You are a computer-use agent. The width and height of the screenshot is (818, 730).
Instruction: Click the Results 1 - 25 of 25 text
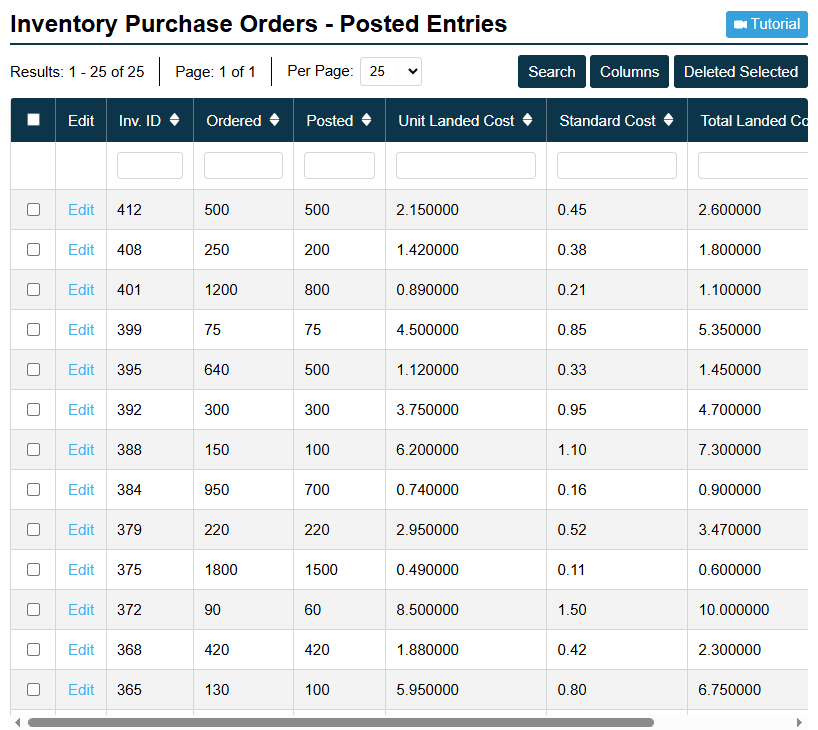[x=77, y=71]
